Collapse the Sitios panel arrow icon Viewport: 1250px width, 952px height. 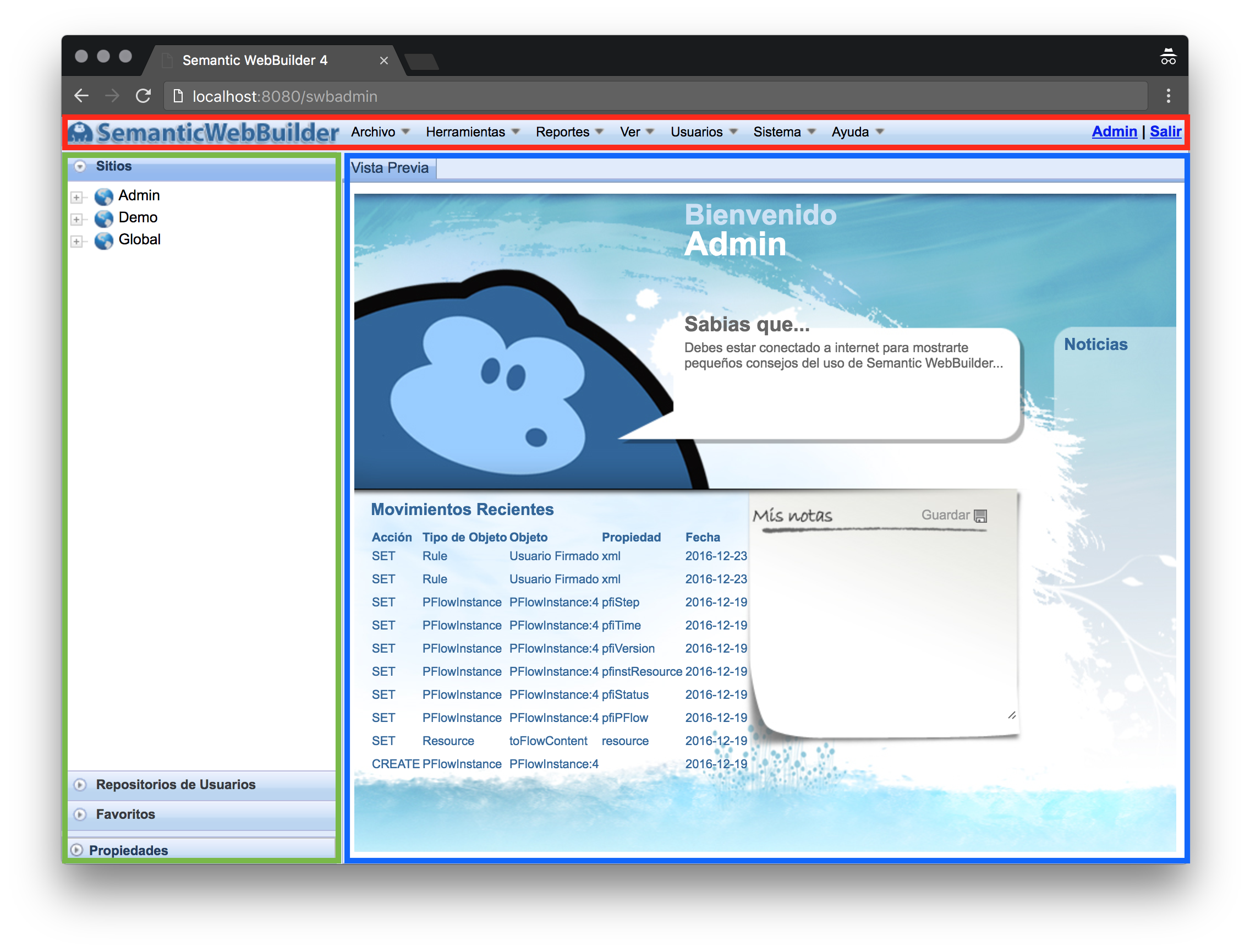pyautogui.click(x=80, y=167)
